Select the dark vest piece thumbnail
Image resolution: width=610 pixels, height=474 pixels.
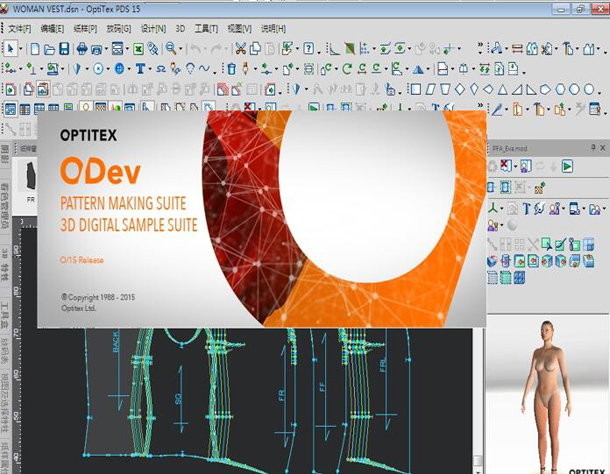(x=30, y=176)
